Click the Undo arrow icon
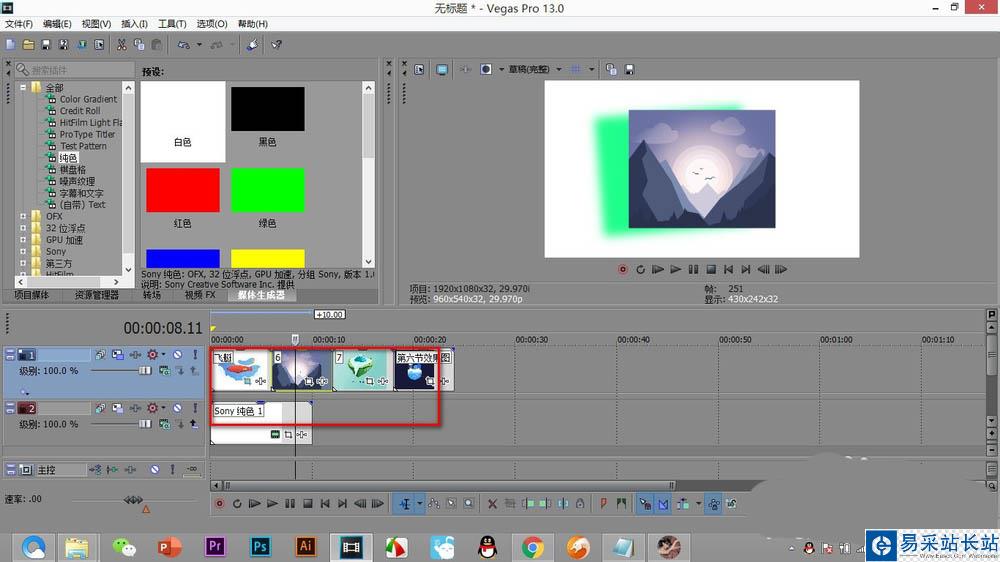1000x562 pixels. click(184, 45)
